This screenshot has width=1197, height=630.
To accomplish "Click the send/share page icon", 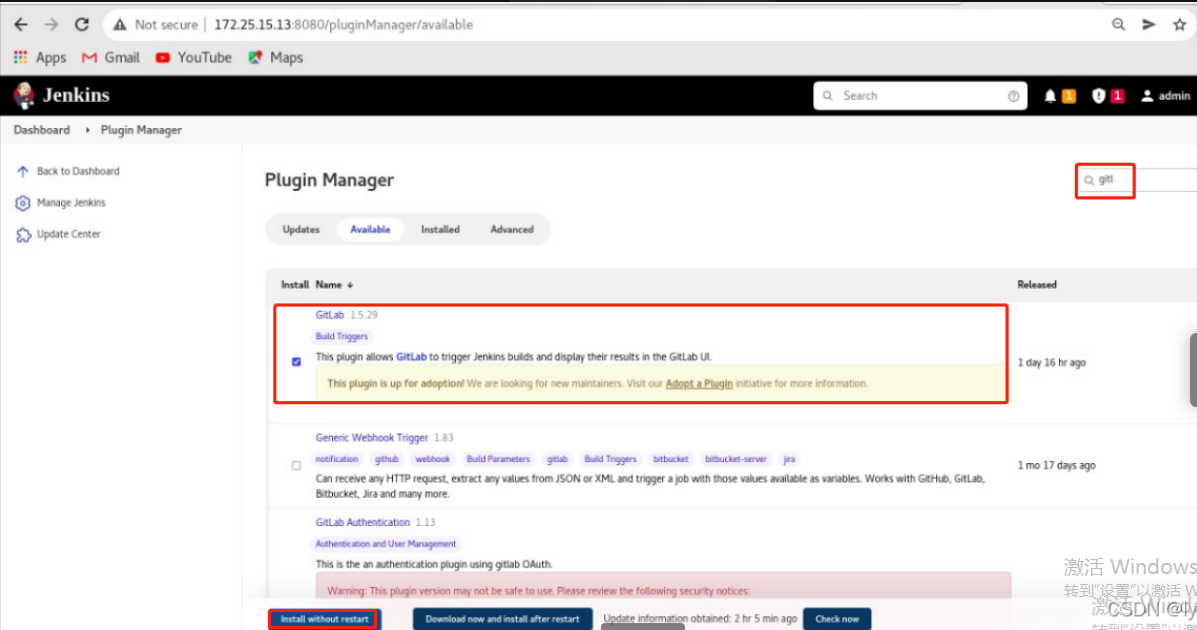I will click(x=1149, y=24).
